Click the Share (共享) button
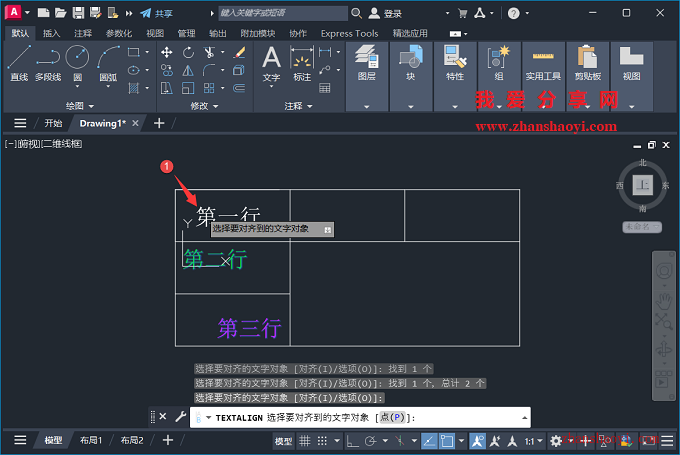Image resolution: width=680 pixels, height=455 pixels. pos(157,13)
